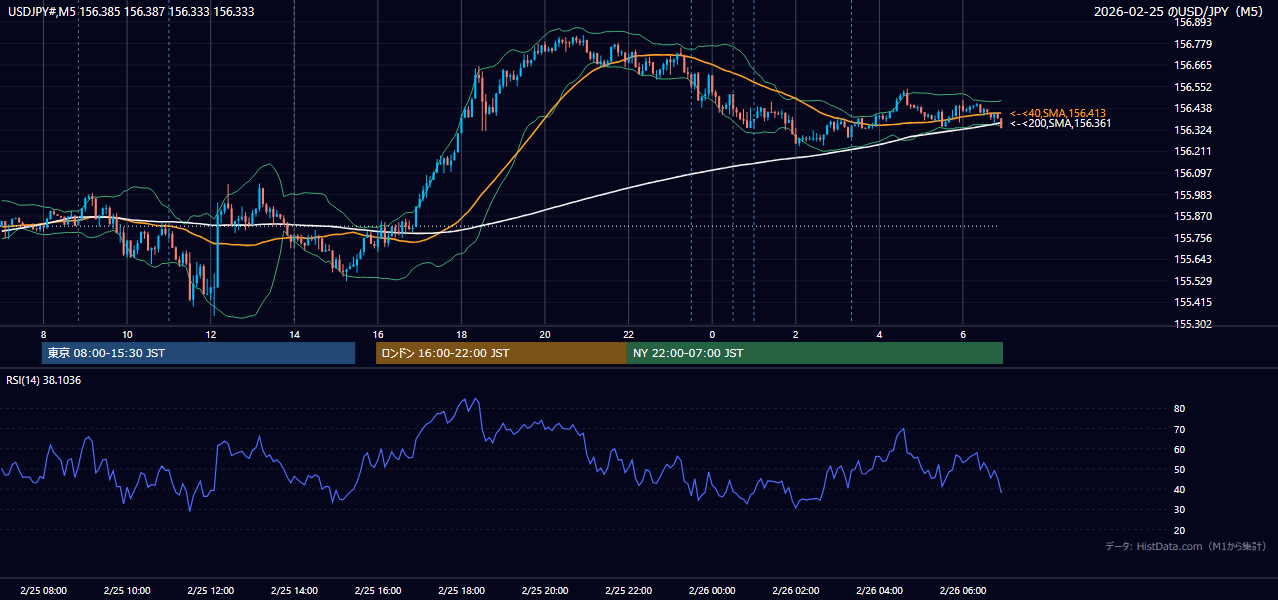
Task: Click price axis value 155.756
Action: point(1193,238)
